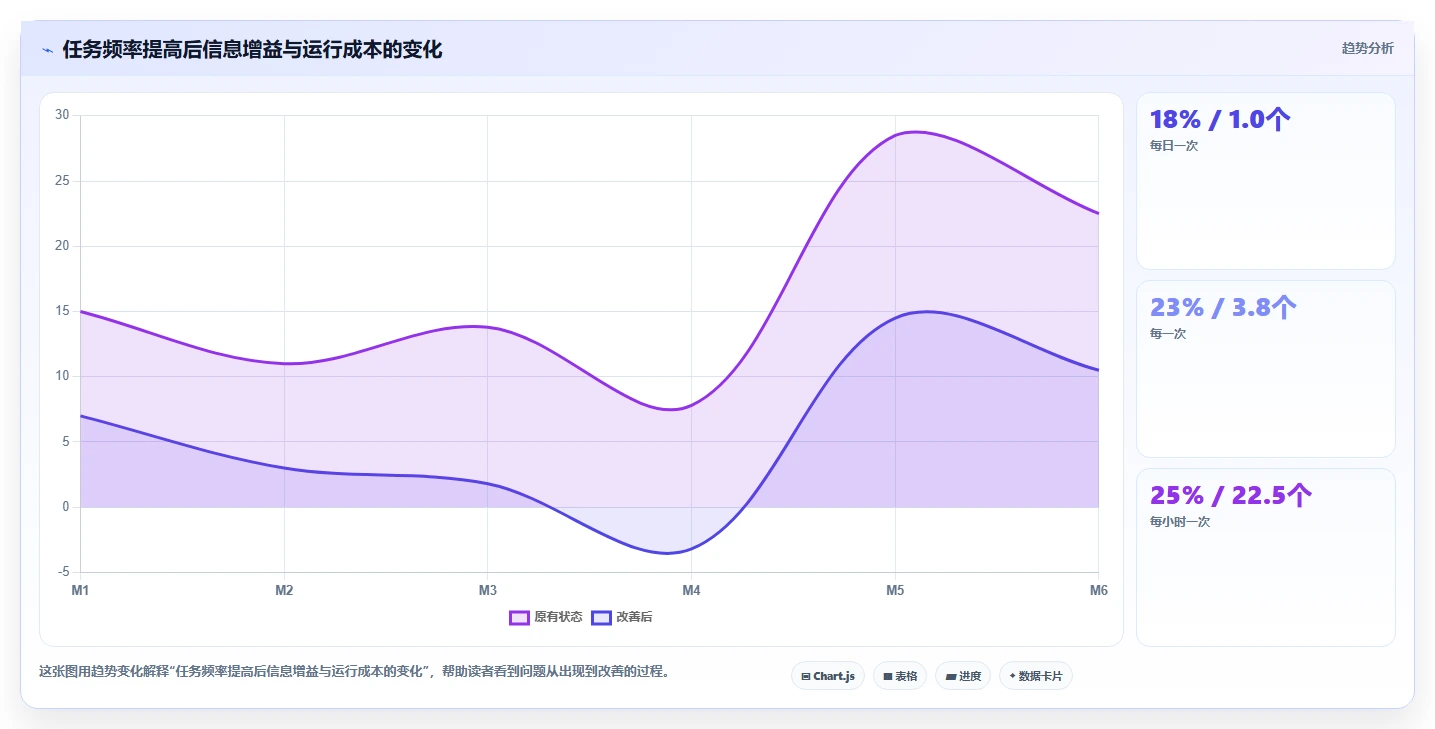This screenshot has width=1435, height=729.
Task: Click the chart description sentence below the chart
Action: pos(354,671)
